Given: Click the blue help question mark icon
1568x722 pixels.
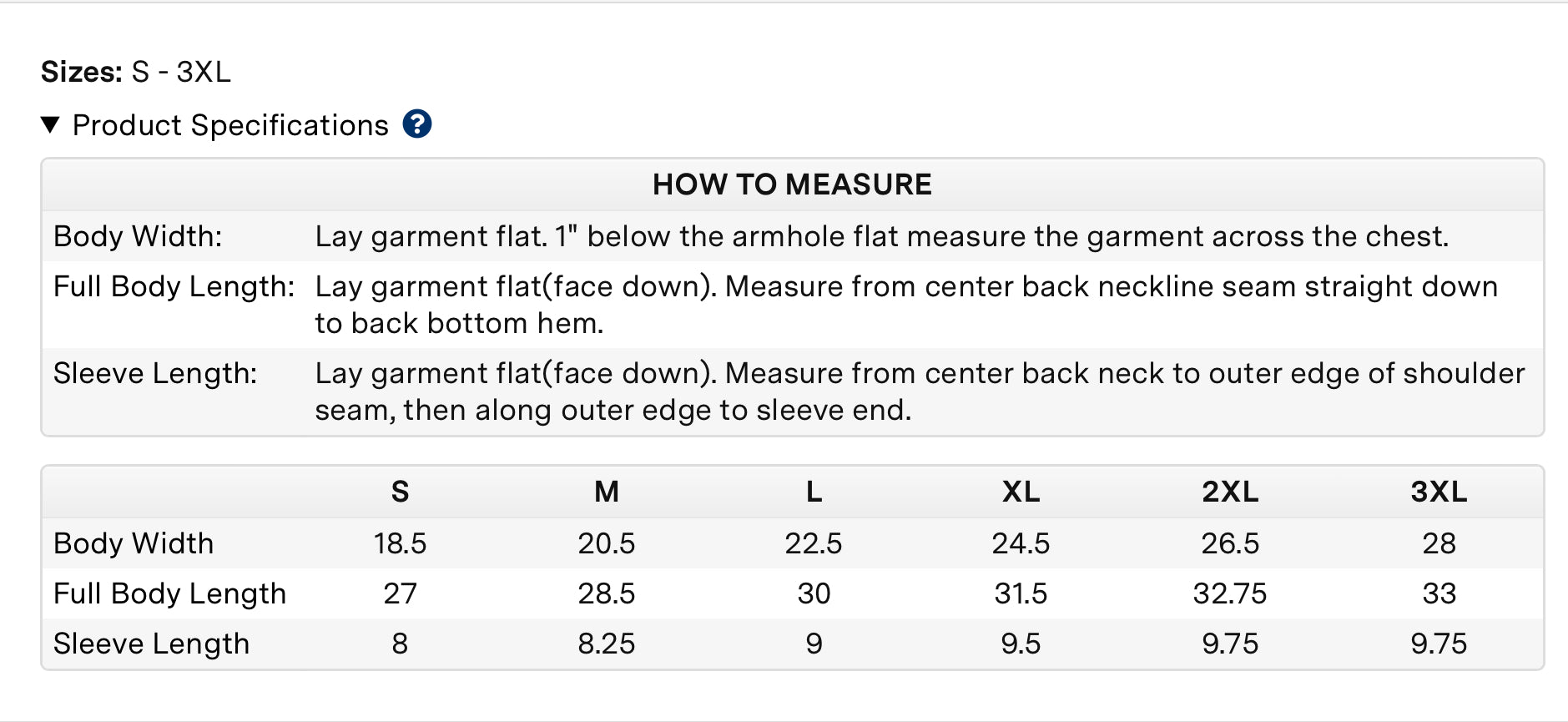Looking at the screenshot, I should (x=417, y=124).
